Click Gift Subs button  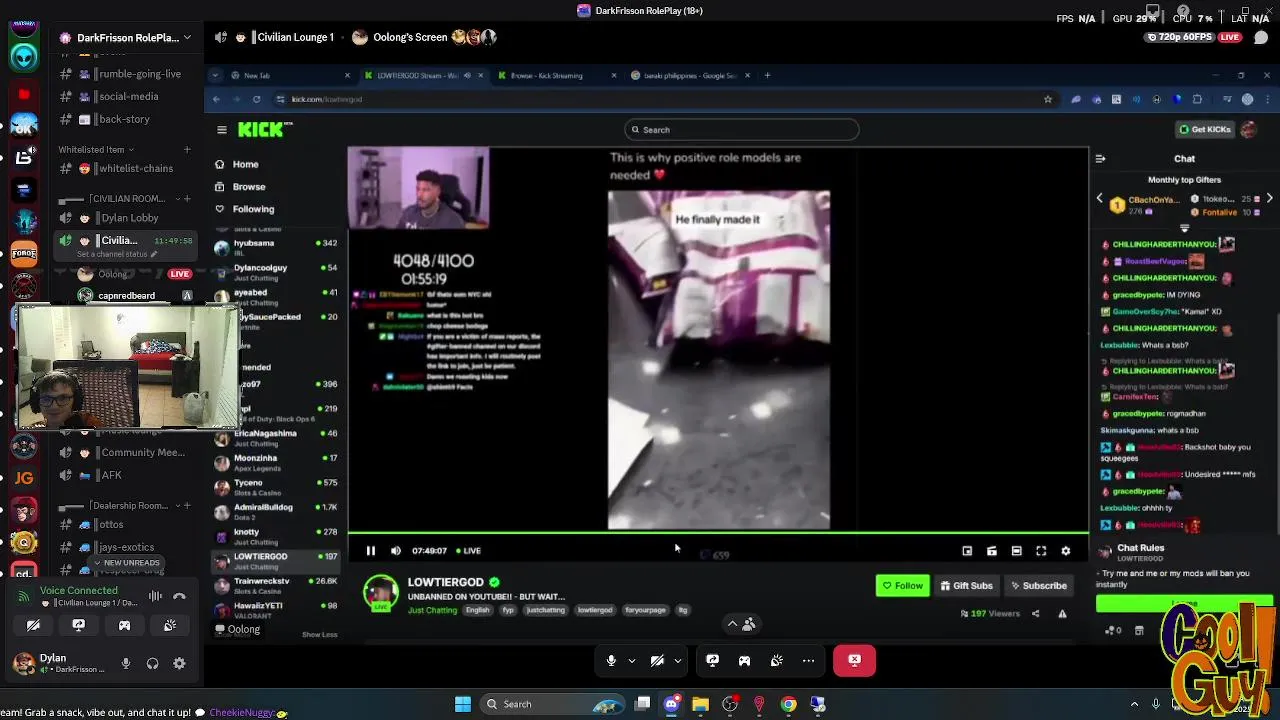pos(966,586)
